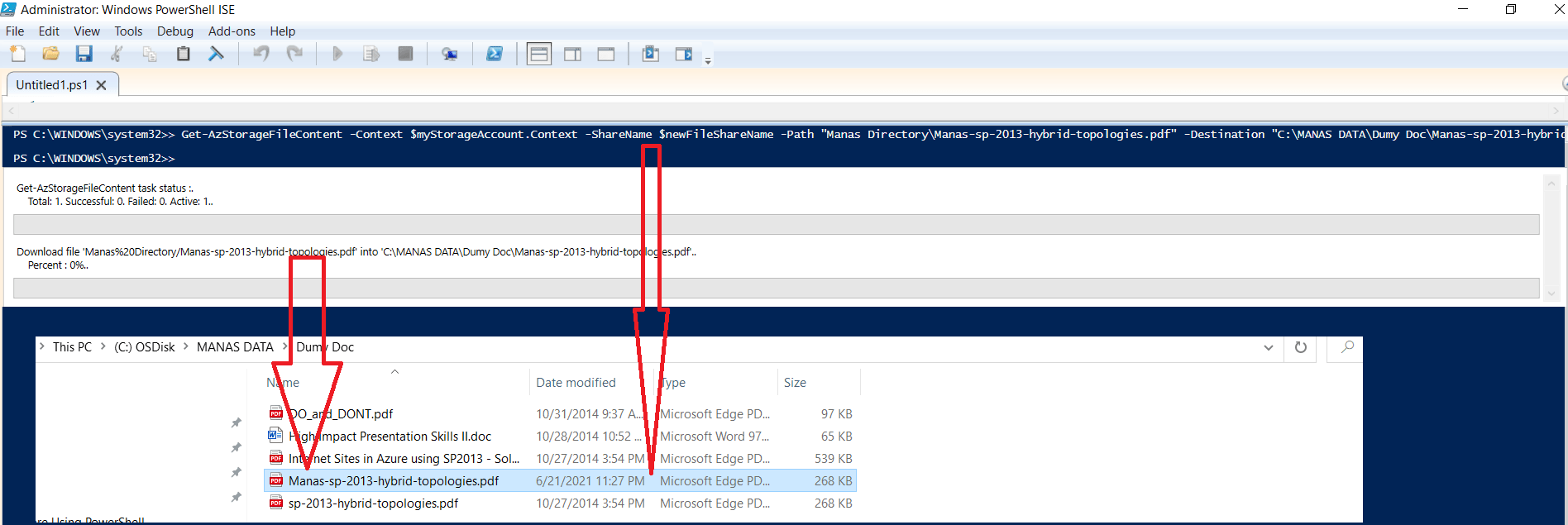Select Manas-sp-2013-hybrid-topologies.pdf file
The height and width of the screenshot is (525, 1568).
click(393, 481)
